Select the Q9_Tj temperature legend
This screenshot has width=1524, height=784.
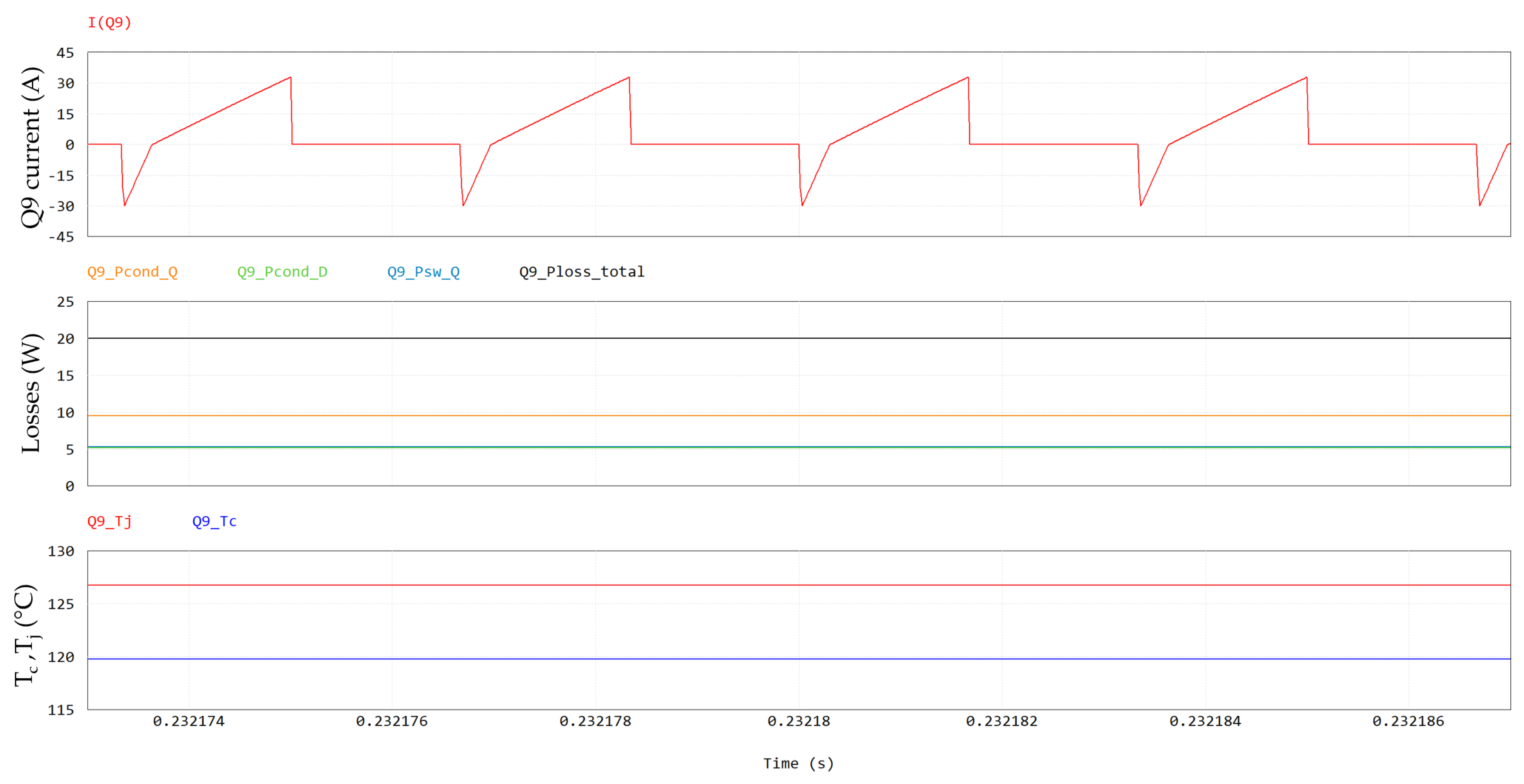pyautogui.click(x=109, y=521)
